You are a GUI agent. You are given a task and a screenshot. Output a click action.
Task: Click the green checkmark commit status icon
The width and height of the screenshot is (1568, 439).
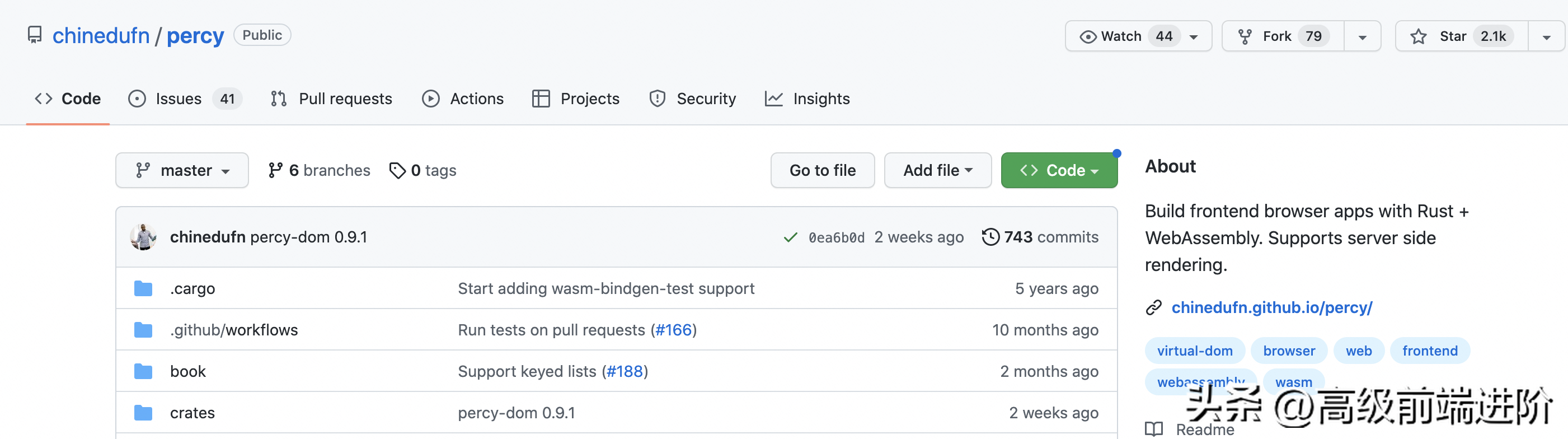(790, 237)
